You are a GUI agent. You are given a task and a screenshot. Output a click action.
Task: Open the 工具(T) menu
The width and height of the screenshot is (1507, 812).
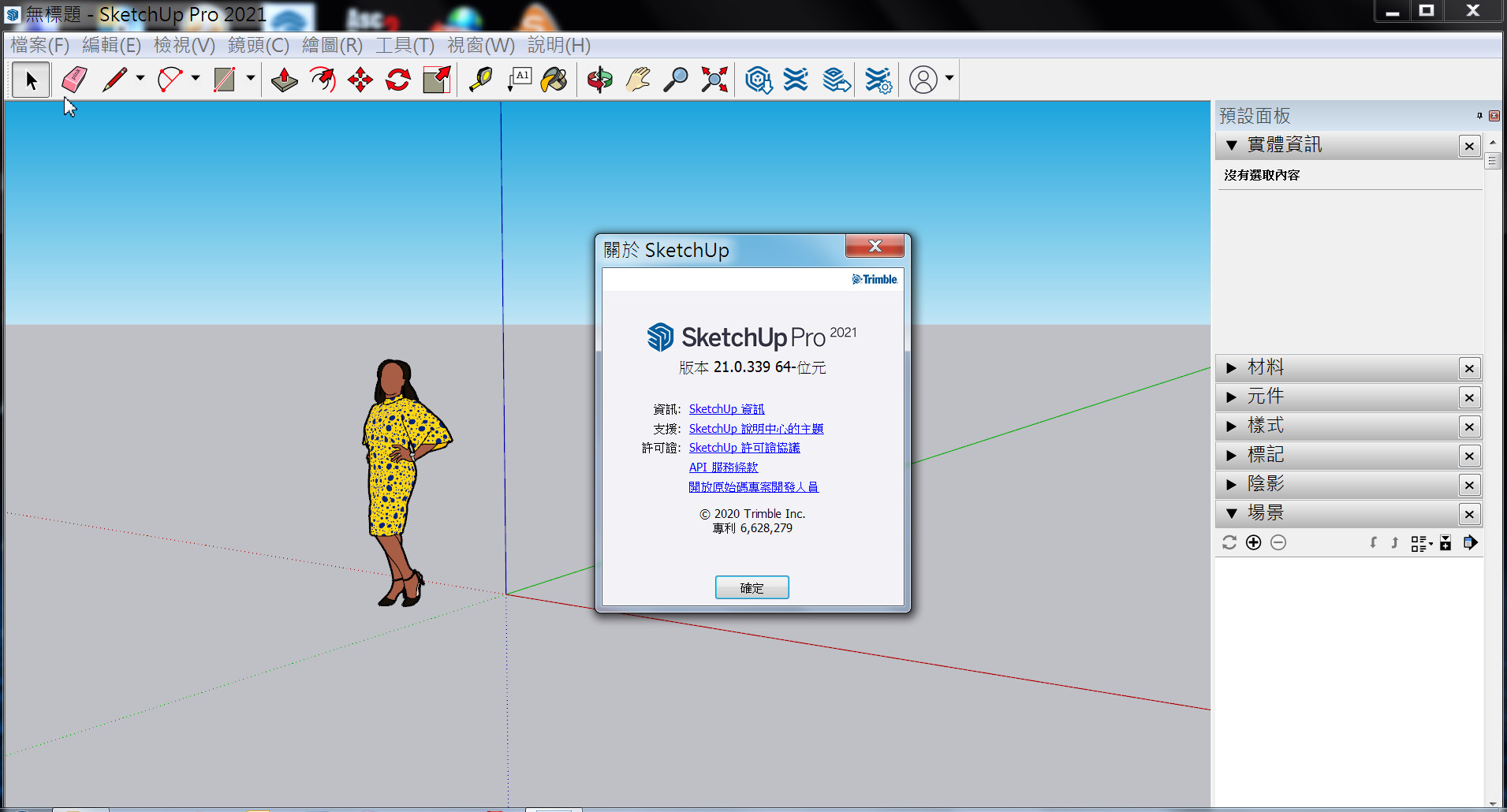point(405,45)
